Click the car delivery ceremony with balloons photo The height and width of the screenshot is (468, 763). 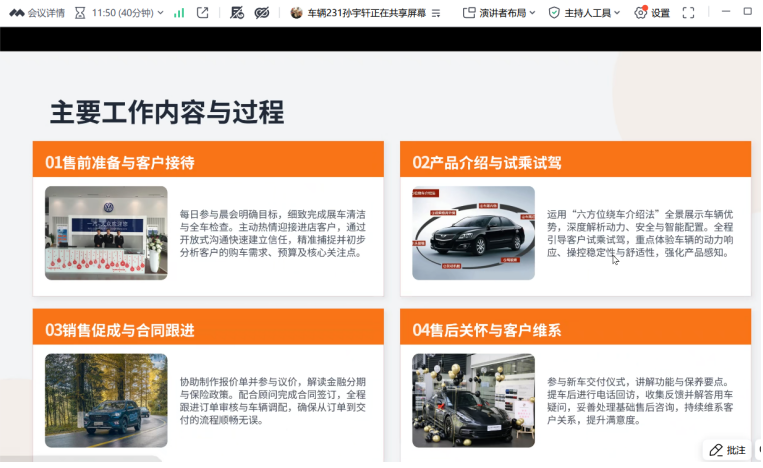coord(473,400)
